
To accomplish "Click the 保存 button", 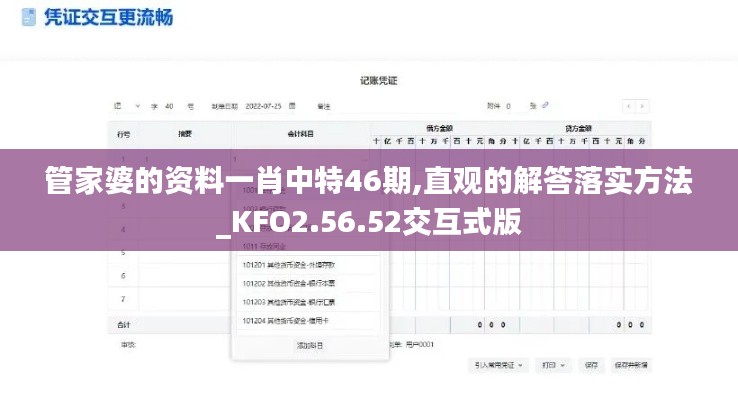I will (x=591, y=365).
